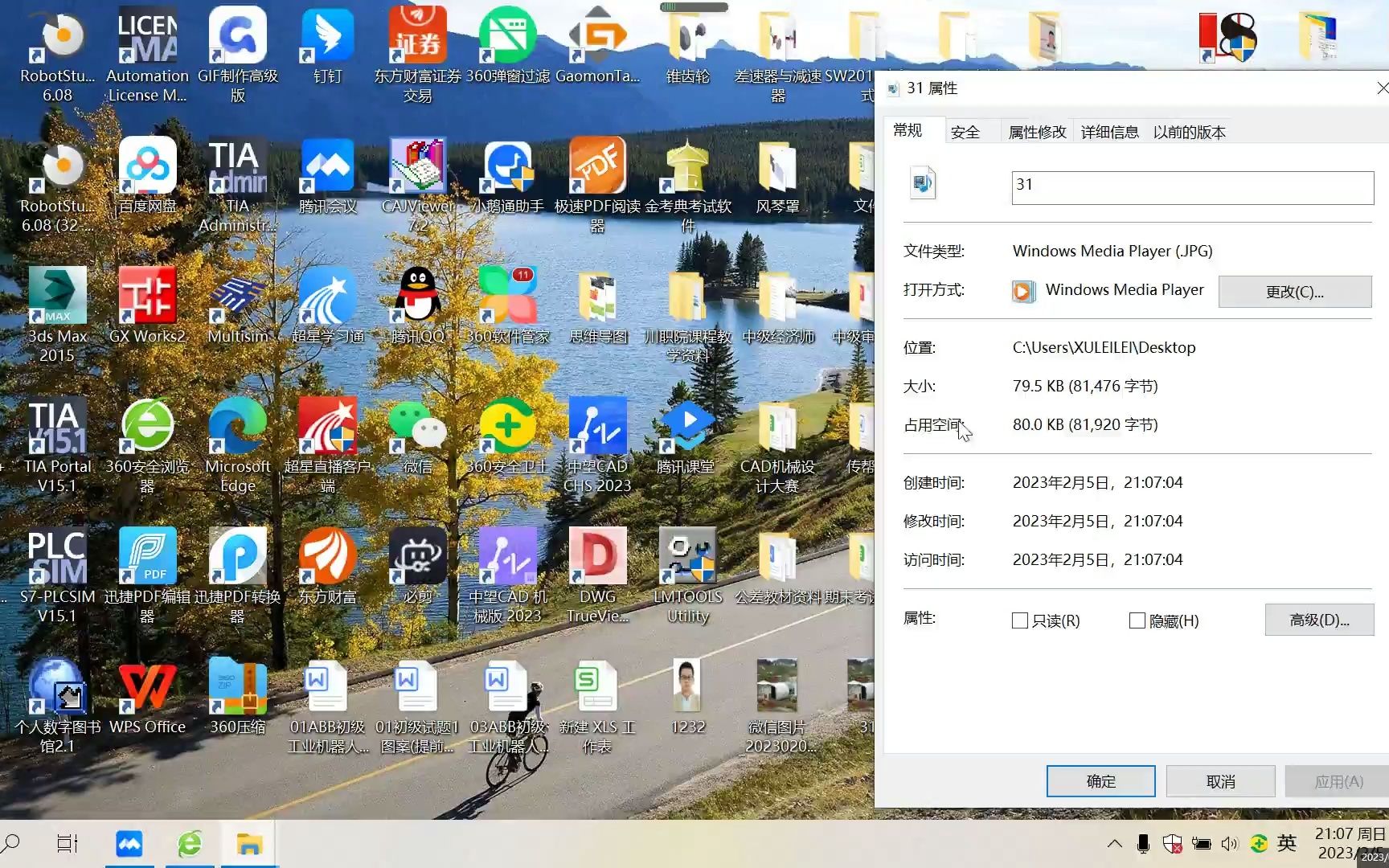Switch to 腾讯会议 in taskbar
This screenshot has width=1389, height=868.
click(129, 843)
